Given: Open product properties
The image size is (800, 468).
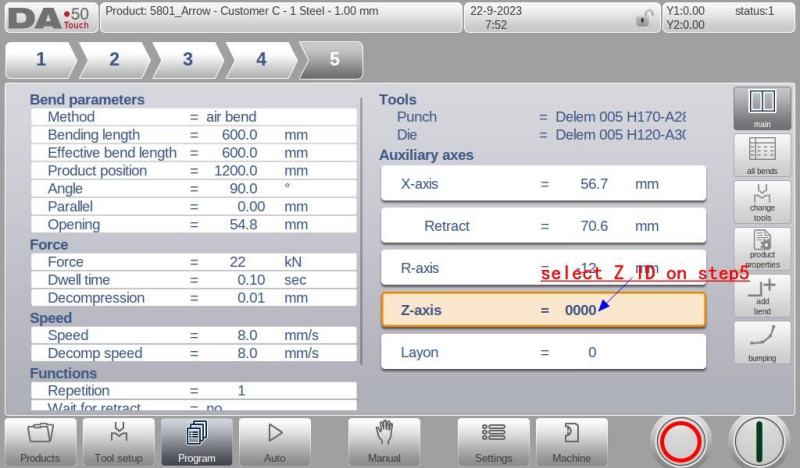Looking at the screenshot, I should pyautogui.click(x=762, y=248).
